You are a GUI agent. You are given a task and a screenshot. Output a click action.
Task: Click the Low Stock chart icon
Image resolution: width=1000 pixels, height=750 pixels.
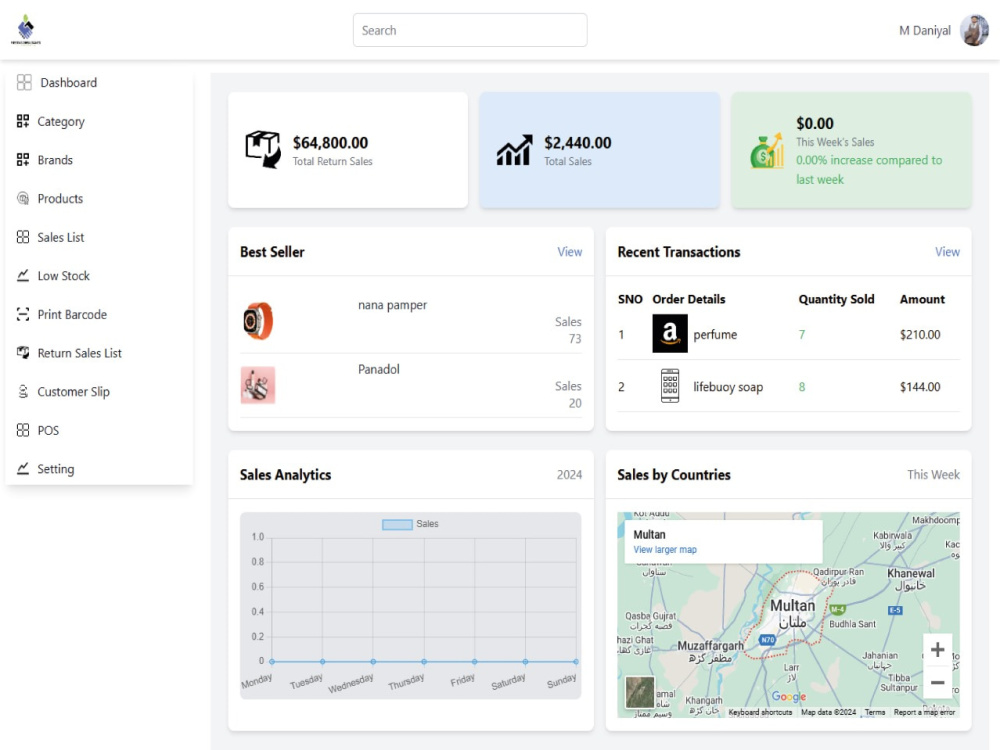(23, 276)
